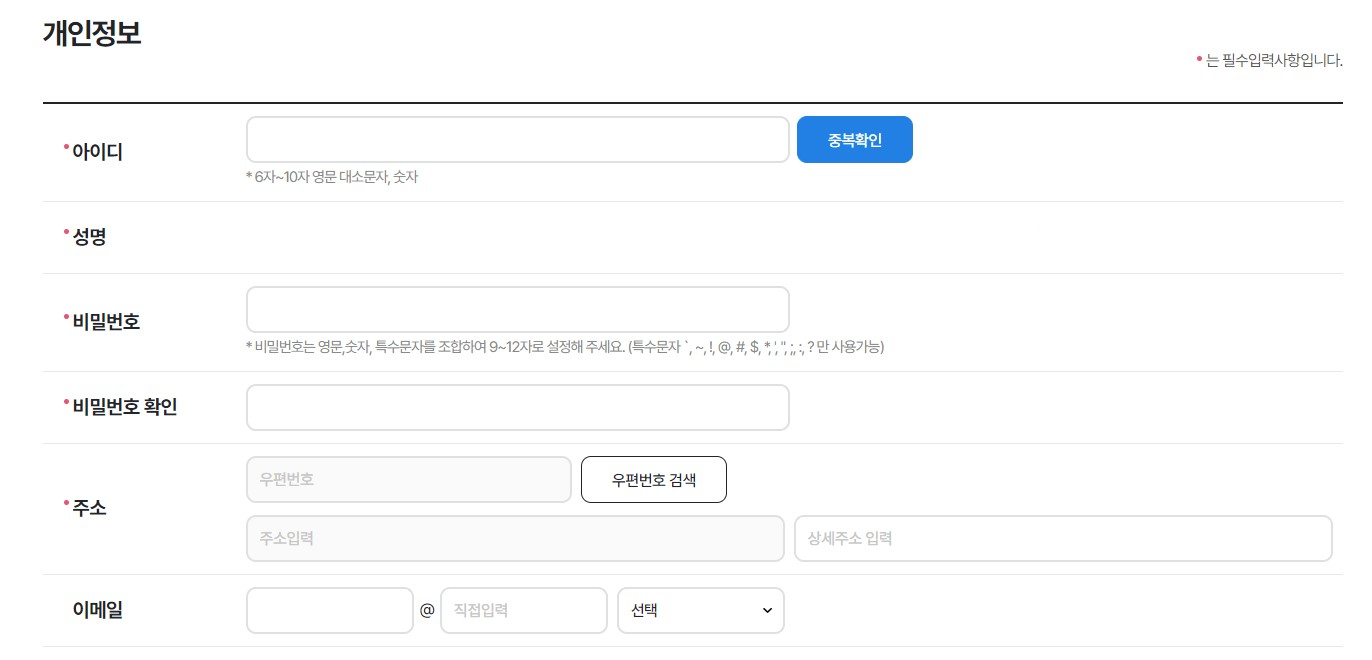Click the 주소입력 address field
The image size is (1372, 660).
click(x=514, y=538)
